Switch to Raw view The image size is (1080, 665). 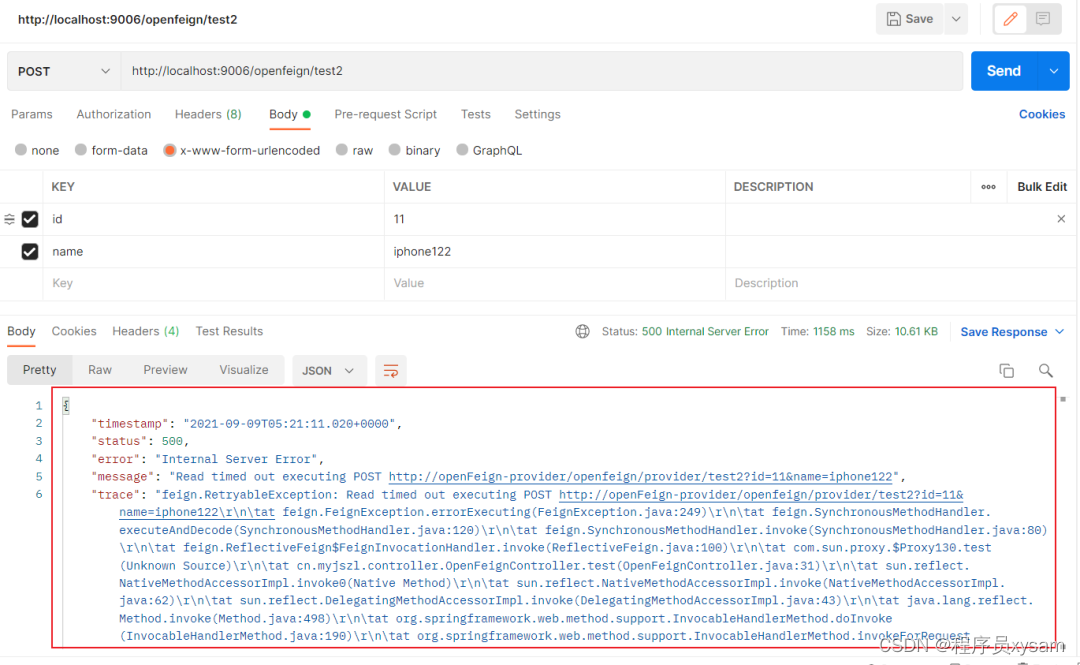tap(100, 370)
